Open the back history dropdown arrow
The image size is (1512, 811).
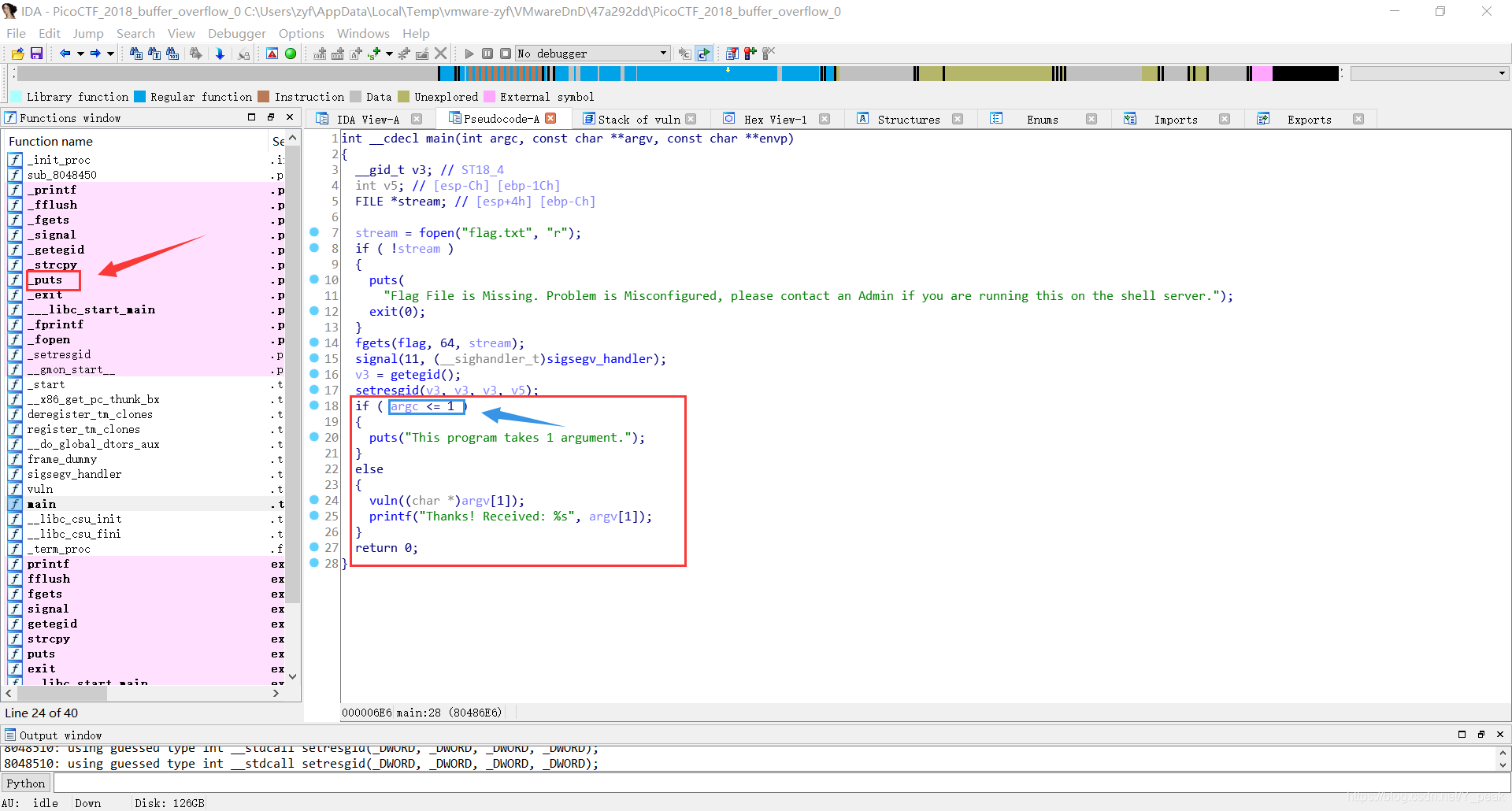[80, 54]
